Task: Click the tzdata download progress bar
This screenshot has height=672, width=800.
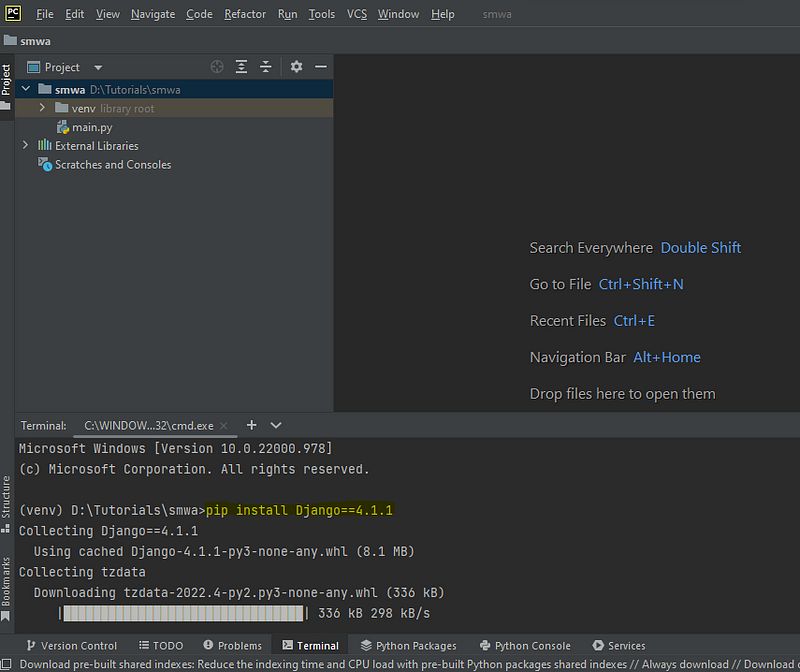Action: 184,613
